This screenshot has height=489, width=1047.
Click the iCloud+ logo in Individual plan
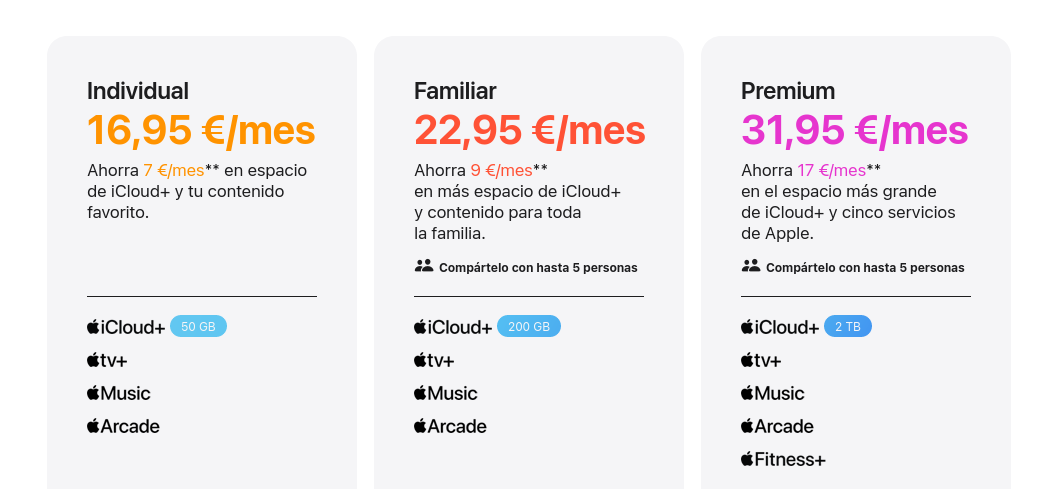click(126, 327)
